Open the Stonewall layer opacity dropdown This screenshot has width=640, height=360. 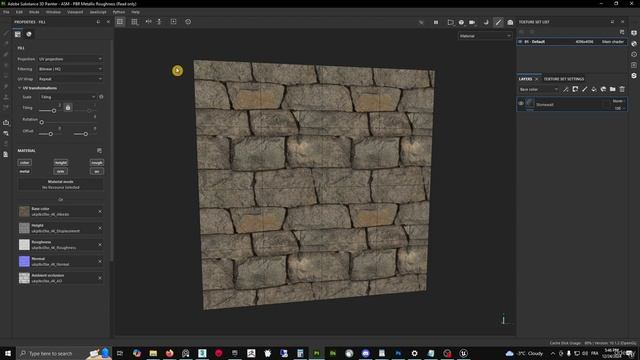click(620, 108)
